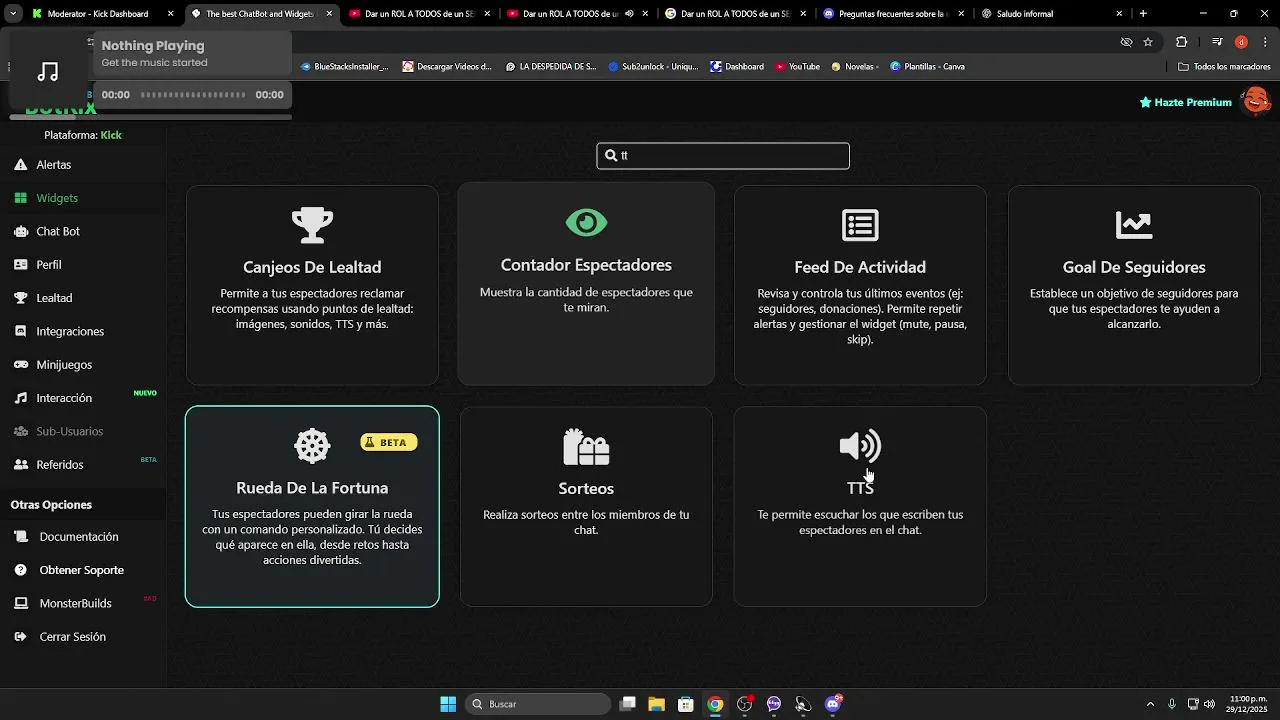This screenshot has height=720, width=1280.
Task: Click the list icon on Feed De Actividad
Action: click(860, 225)
